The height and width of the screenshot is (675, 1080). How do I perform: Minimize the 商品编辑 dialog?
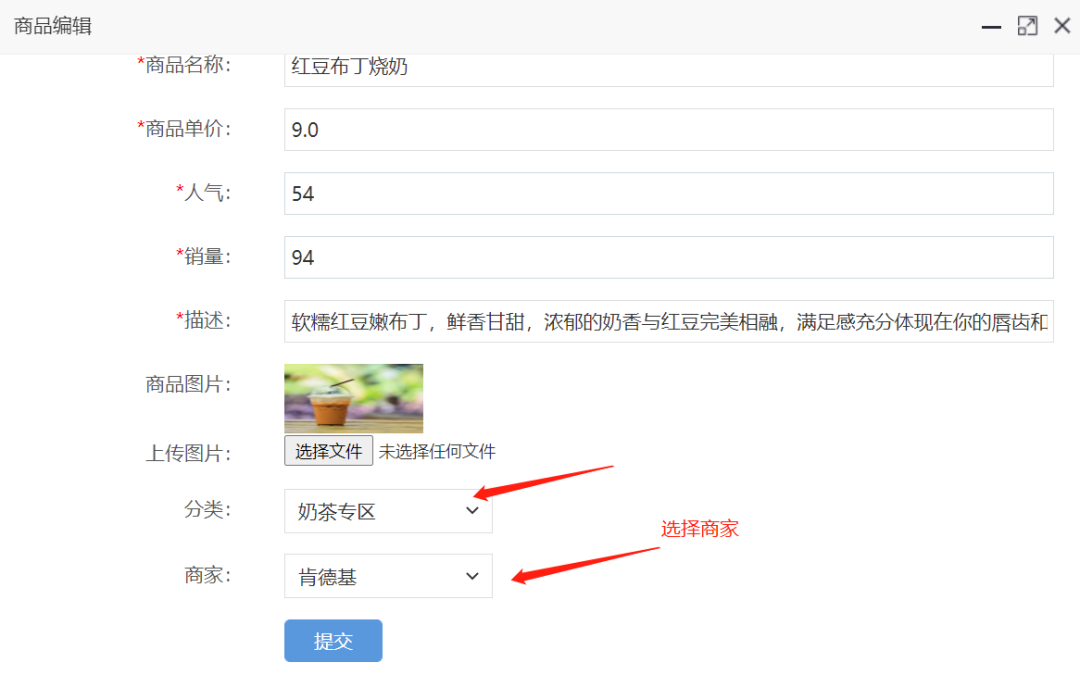point(991,27)
